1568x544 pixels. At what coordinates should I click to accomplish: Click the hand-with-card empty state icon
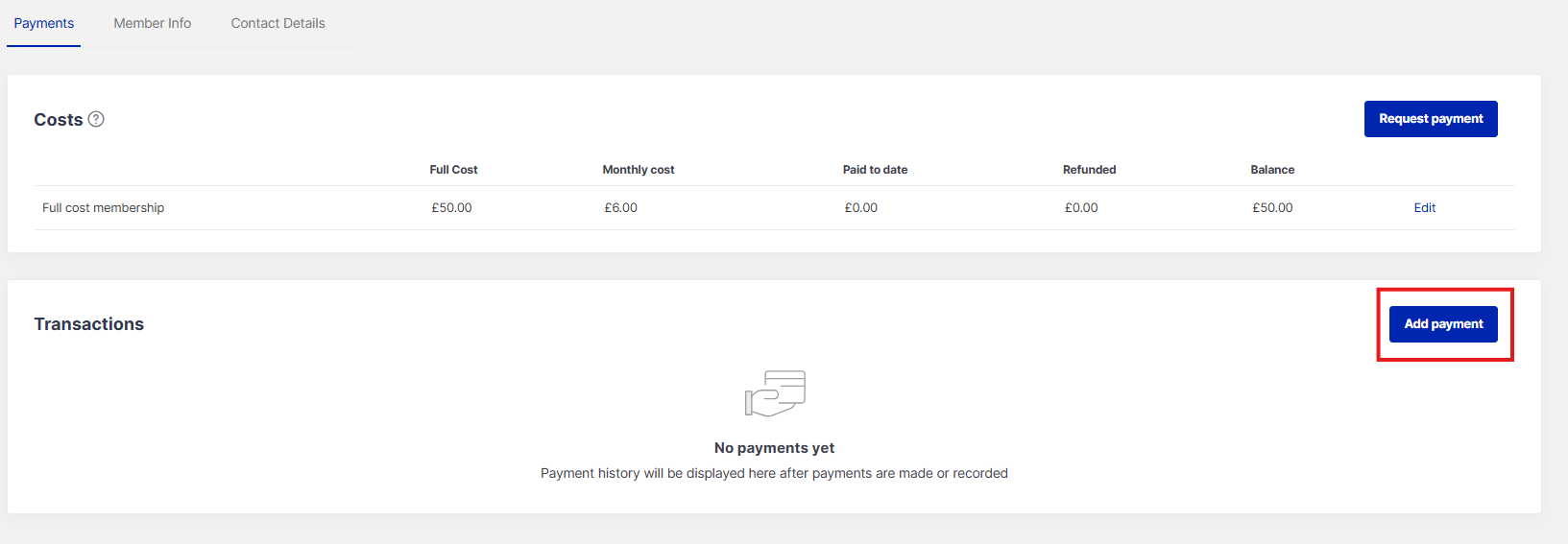[775, 393]
